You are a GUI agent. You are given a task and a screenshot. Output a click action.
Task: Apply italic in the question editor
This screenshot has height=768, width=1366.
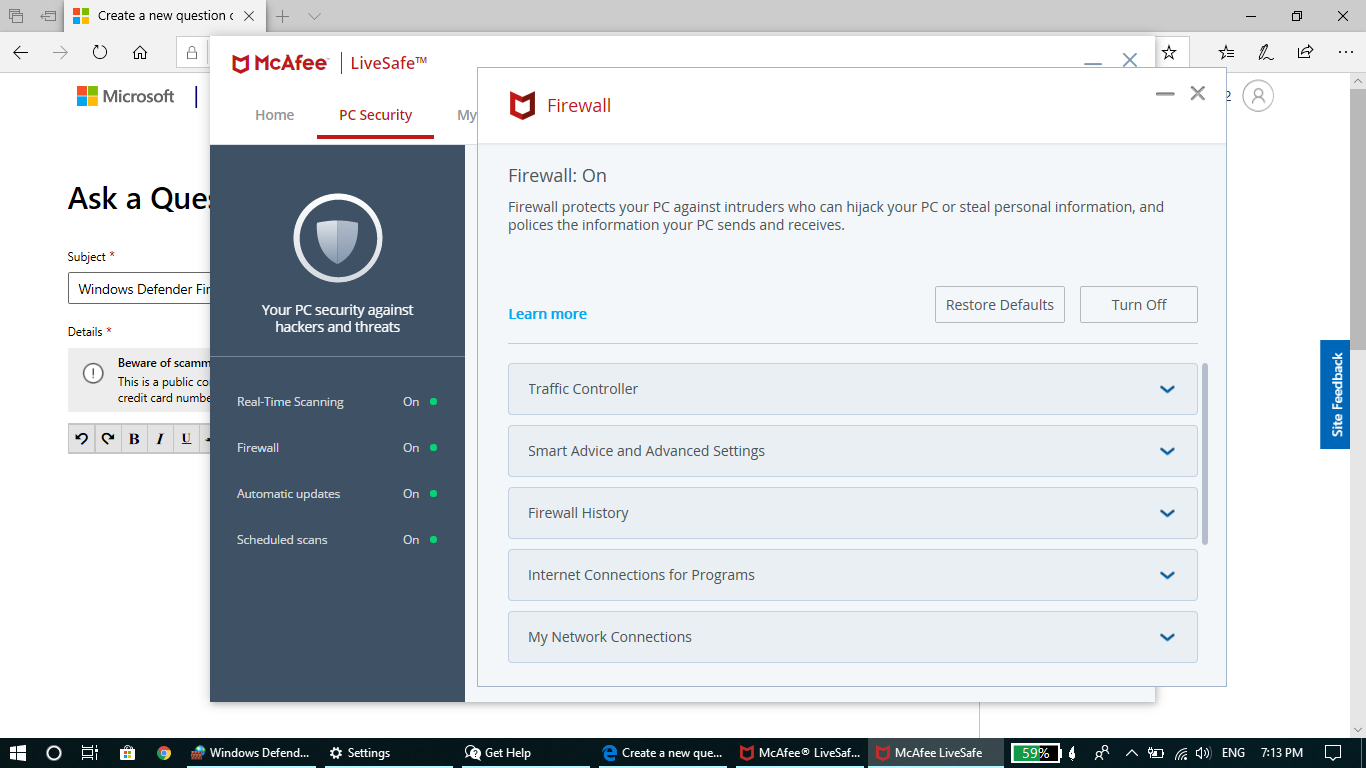pos(160,438)
